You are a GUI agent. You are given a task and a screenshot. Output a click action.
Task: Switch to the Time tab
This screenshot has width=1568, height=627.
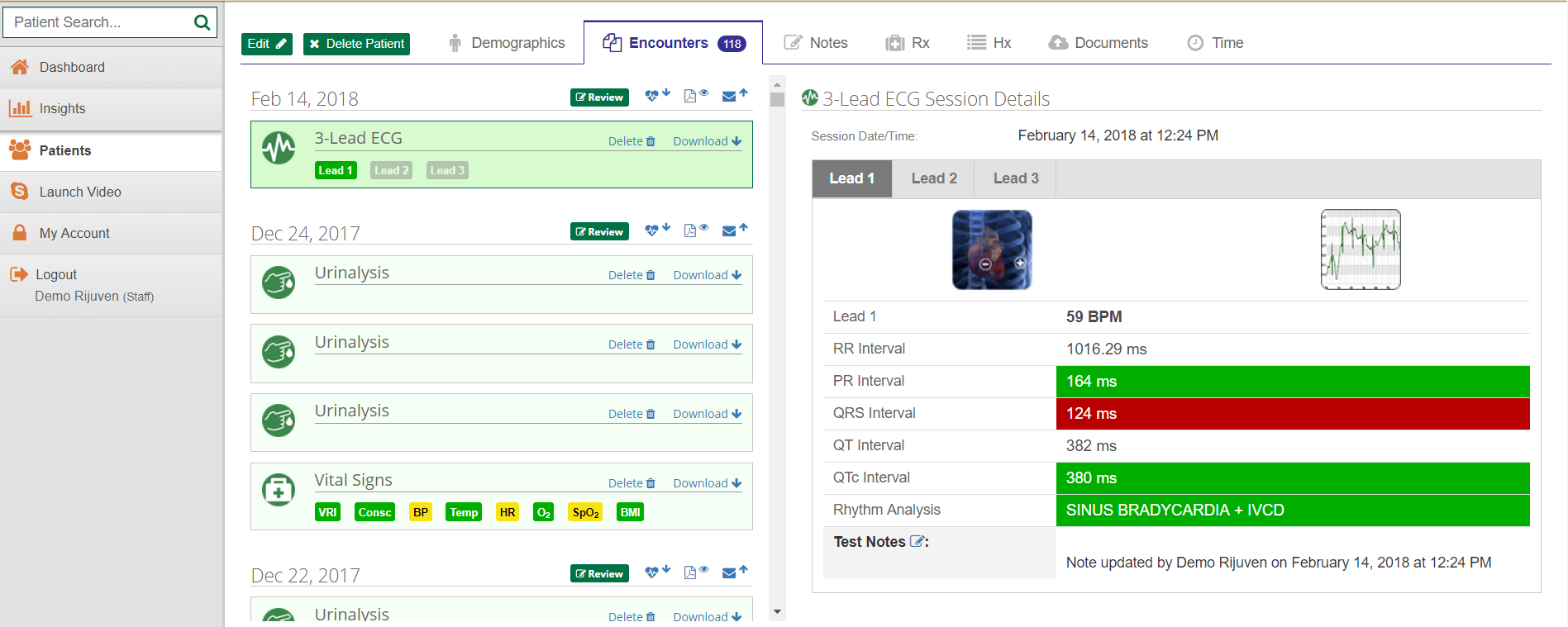pyautogui.click(x=1215, y=43)
